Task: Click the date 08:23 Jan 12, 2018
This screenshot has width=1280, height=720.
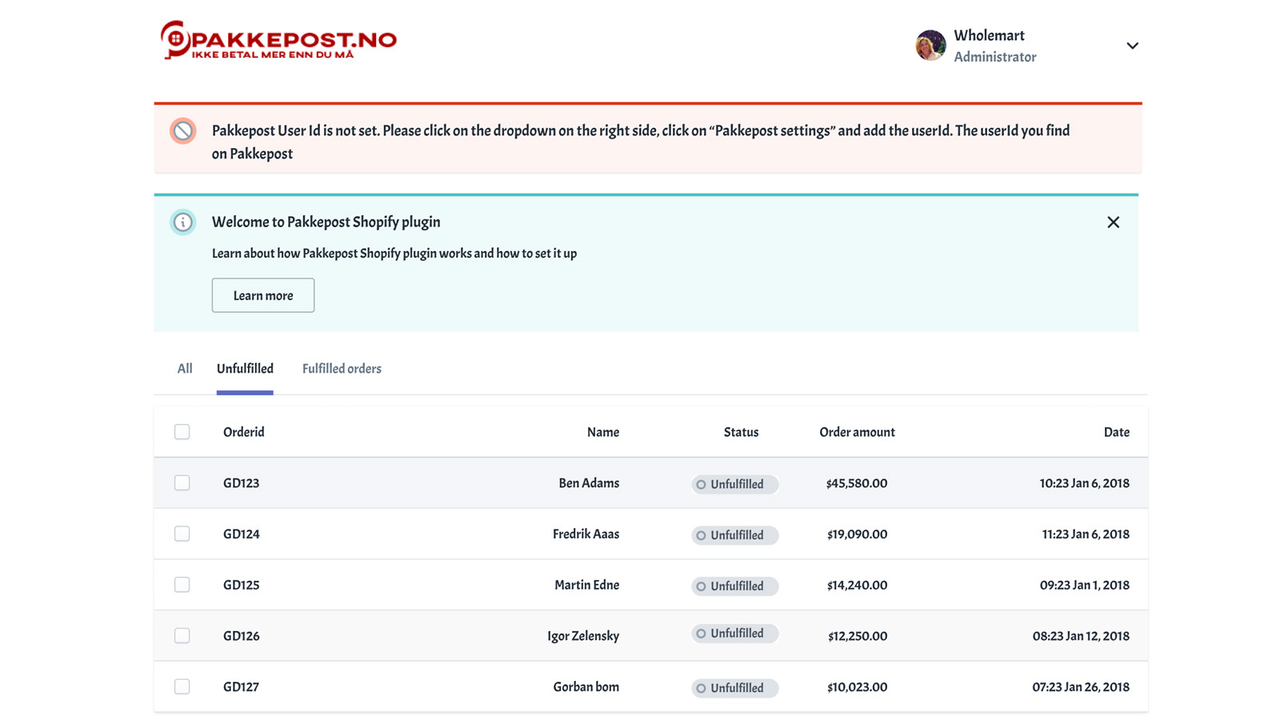Action: click(x=1081, y=636)
